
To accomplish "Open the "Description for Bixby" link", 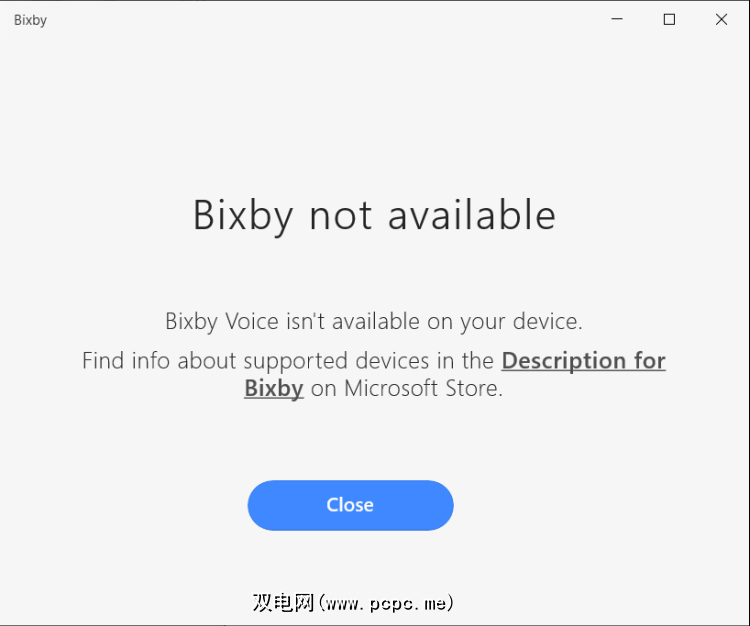I will (583, 360).
